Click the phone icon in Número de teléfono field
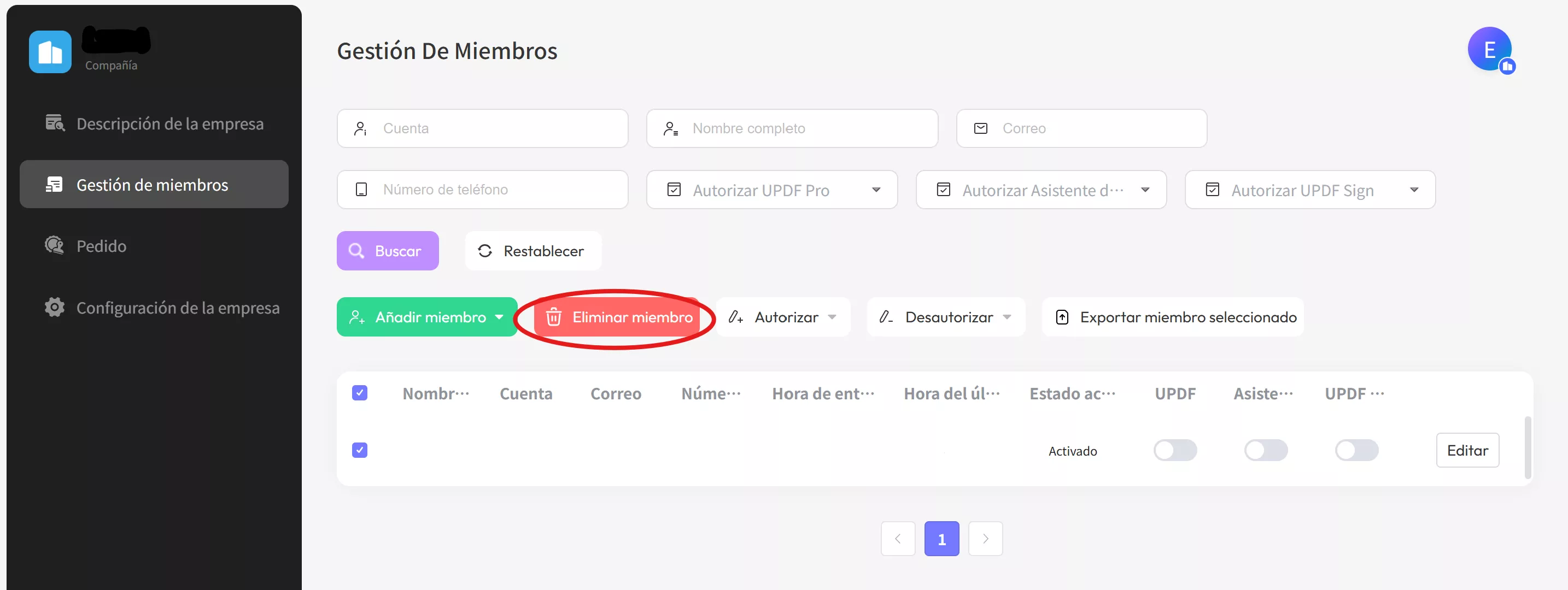1568x590 pixels. click(361, 190)
